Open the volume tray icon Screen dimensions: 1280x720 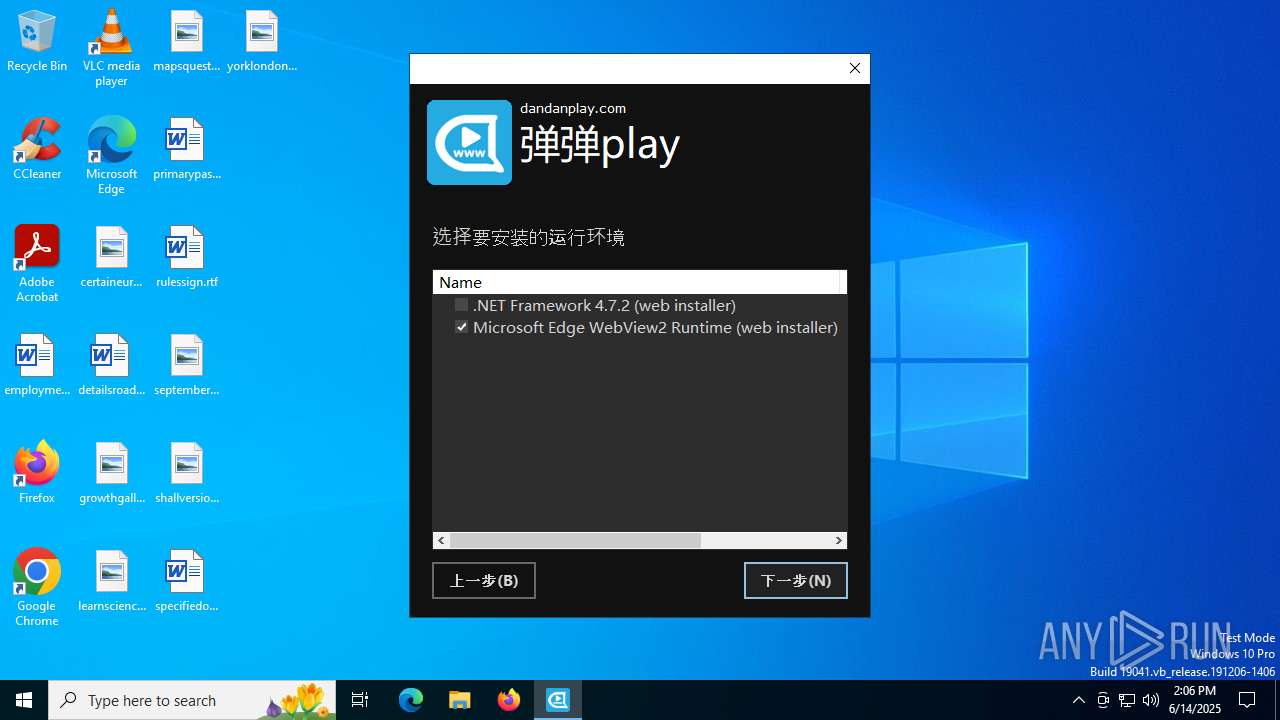[x=1151, y=700]
